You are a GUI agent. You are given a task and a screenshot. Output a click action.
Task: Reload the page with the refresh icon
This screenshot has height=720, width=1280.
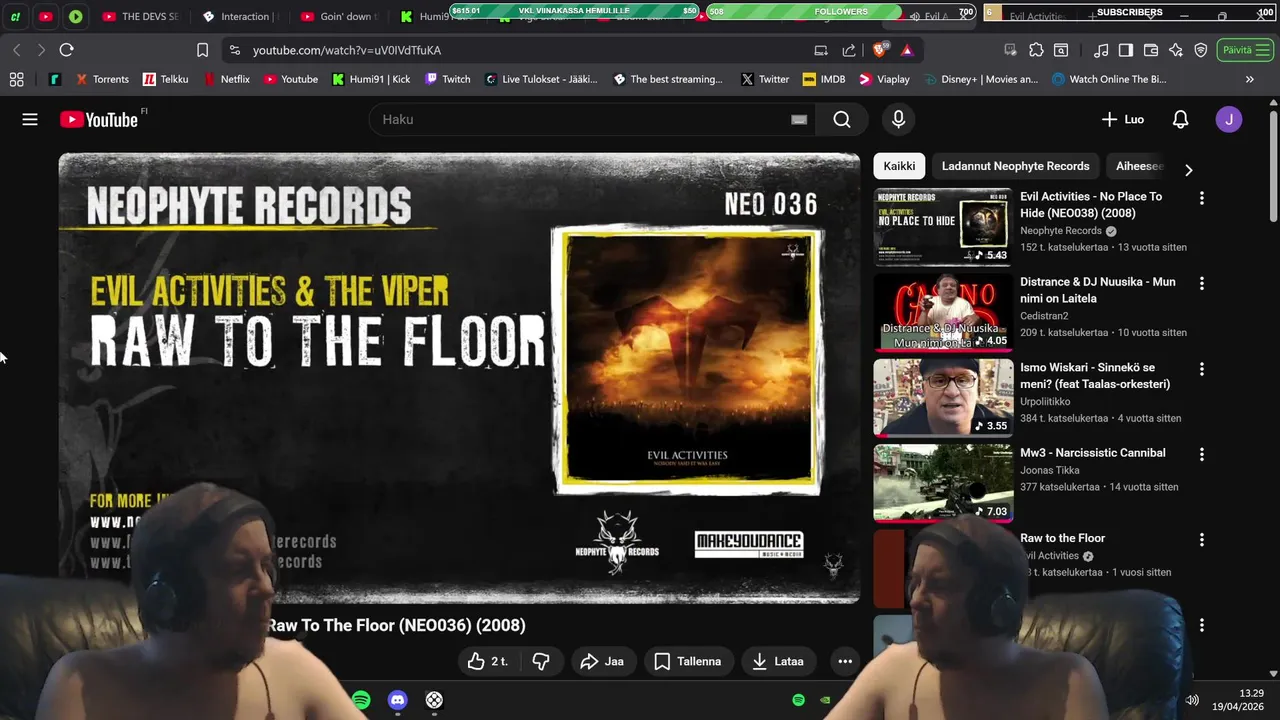(67, 50)
